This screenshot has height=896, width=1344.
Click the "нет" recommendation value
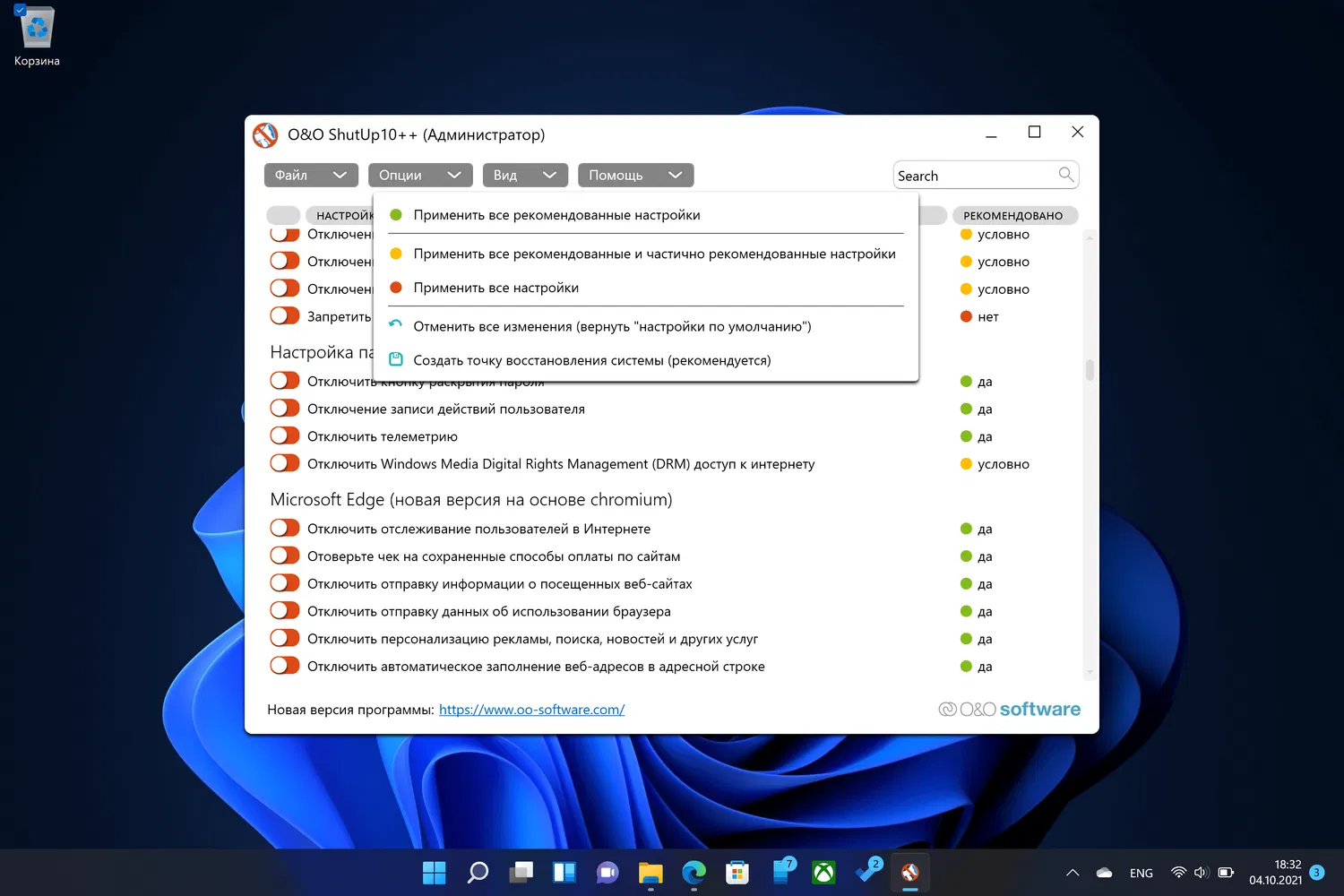(988, 316)
